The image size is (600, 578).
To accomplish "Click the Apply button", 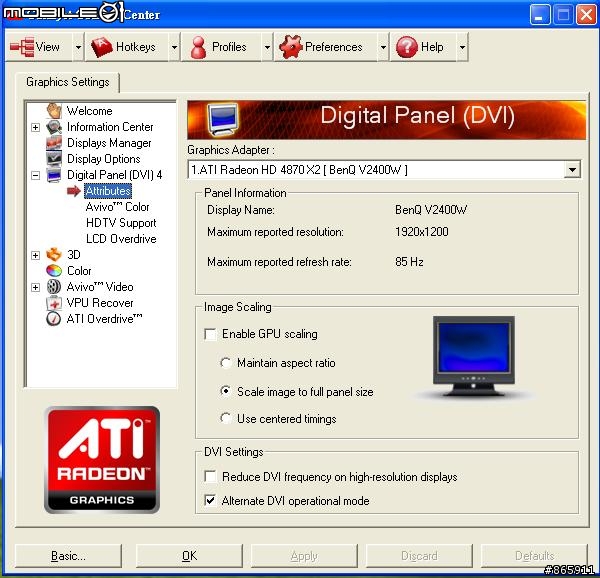I will point(304,556).
